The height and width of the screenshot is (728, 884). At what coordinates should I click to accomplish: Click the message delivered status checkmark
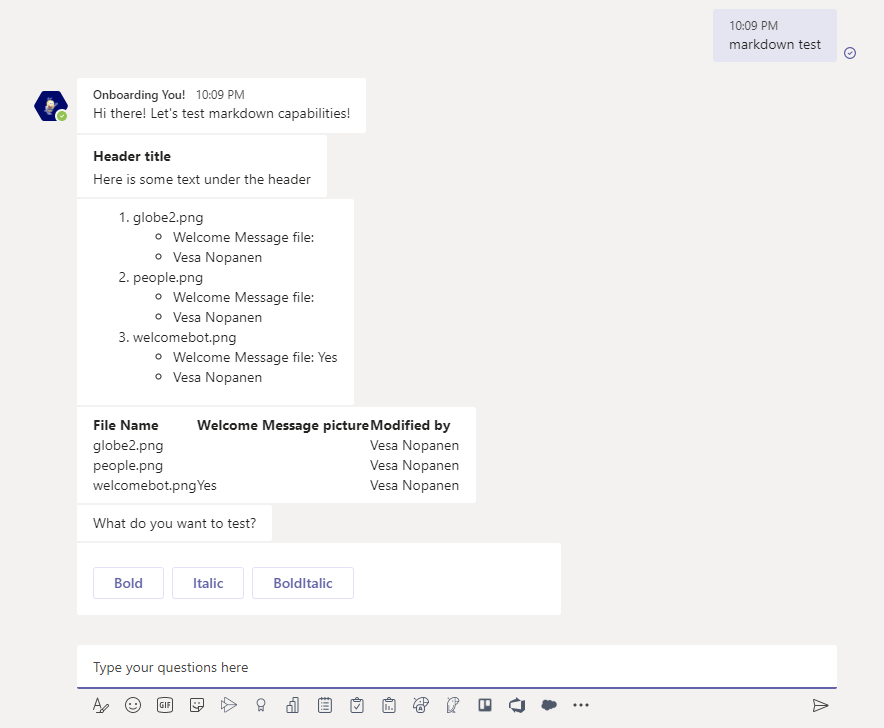(850, 53)
